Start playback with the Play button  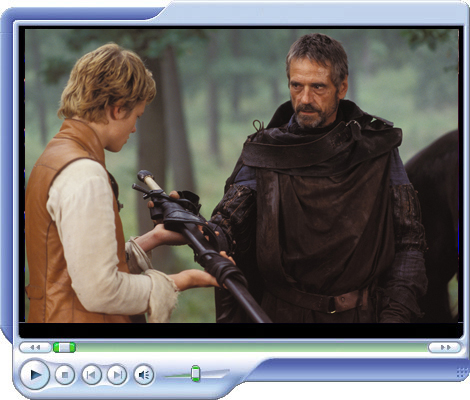click(35, 375)
